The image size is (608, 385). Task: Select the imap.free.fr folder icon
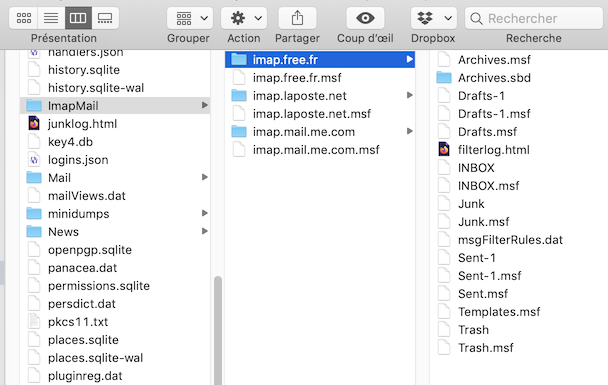(239, 59)
